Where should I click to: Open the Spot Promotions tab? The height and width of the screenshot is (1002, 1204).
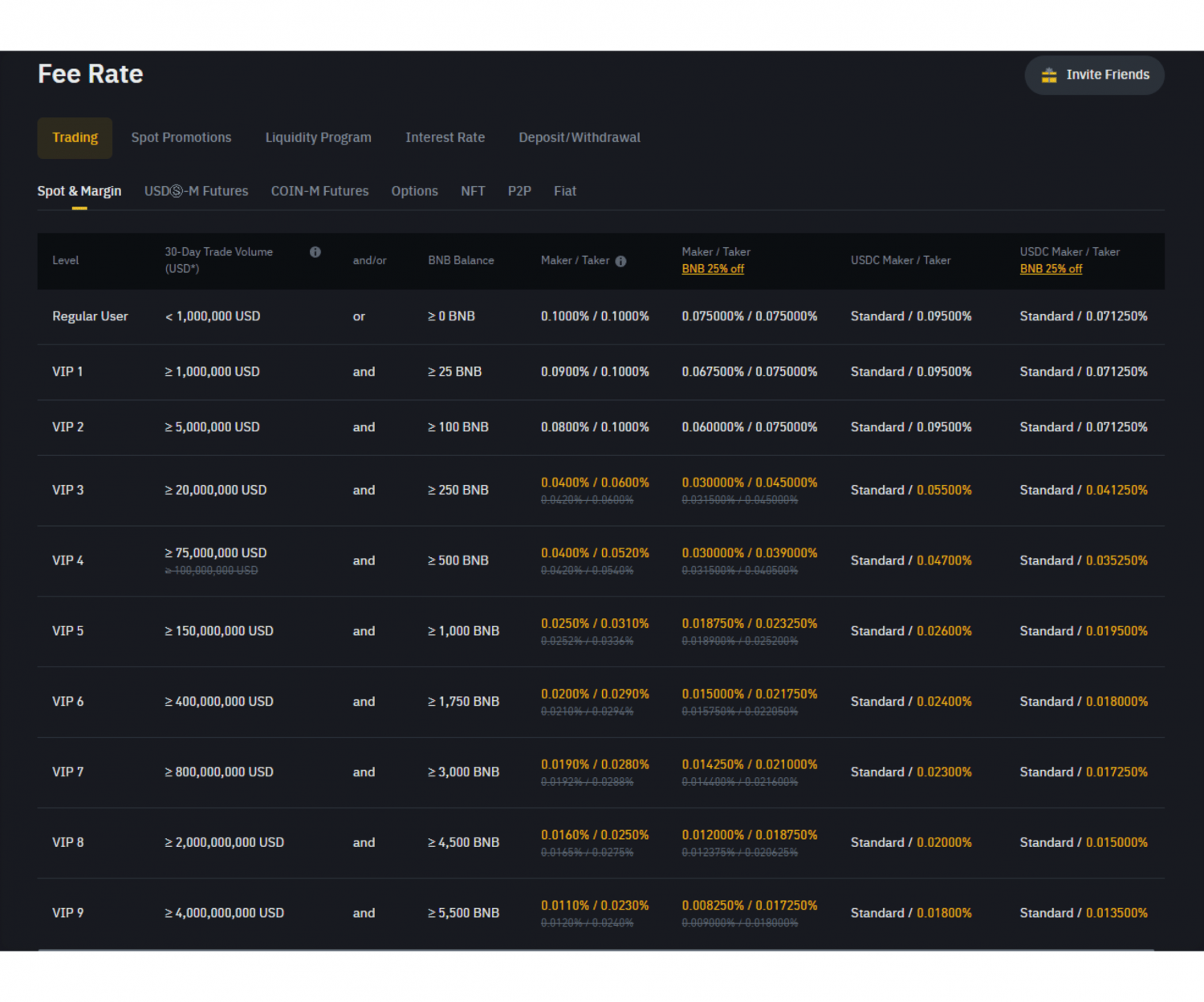click(x=181, y=137)
